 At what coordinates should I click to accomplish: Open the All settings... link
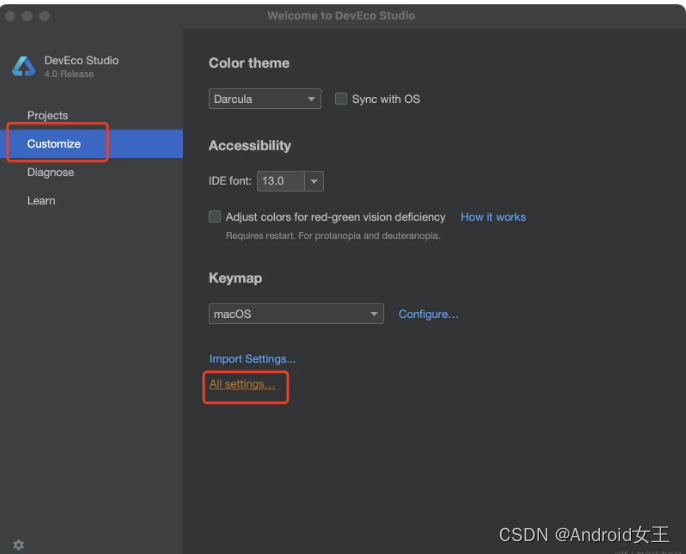point(242,384)
